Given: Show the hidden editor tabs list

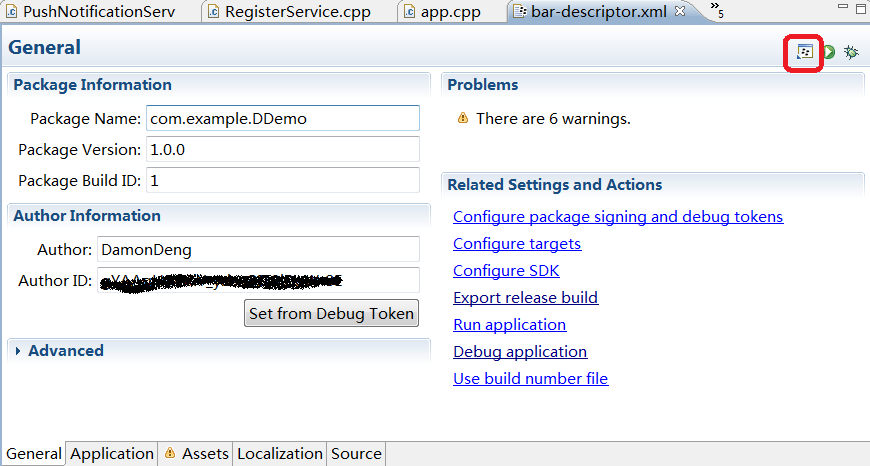Looking at the screenshot, I should [x=716, y=10].
